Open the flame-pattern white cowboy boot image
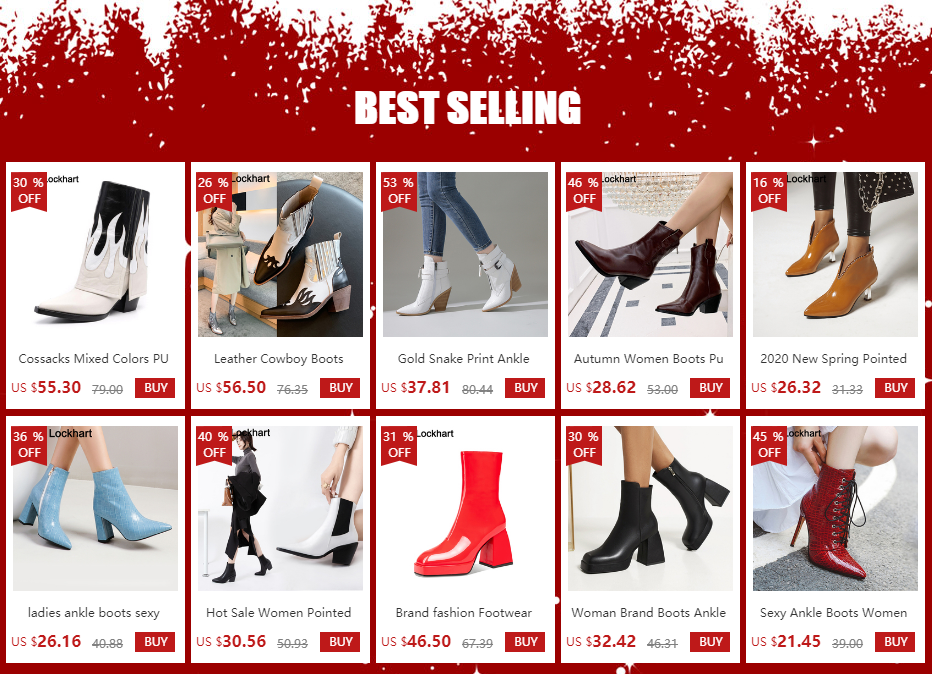 tap(96, 254)
